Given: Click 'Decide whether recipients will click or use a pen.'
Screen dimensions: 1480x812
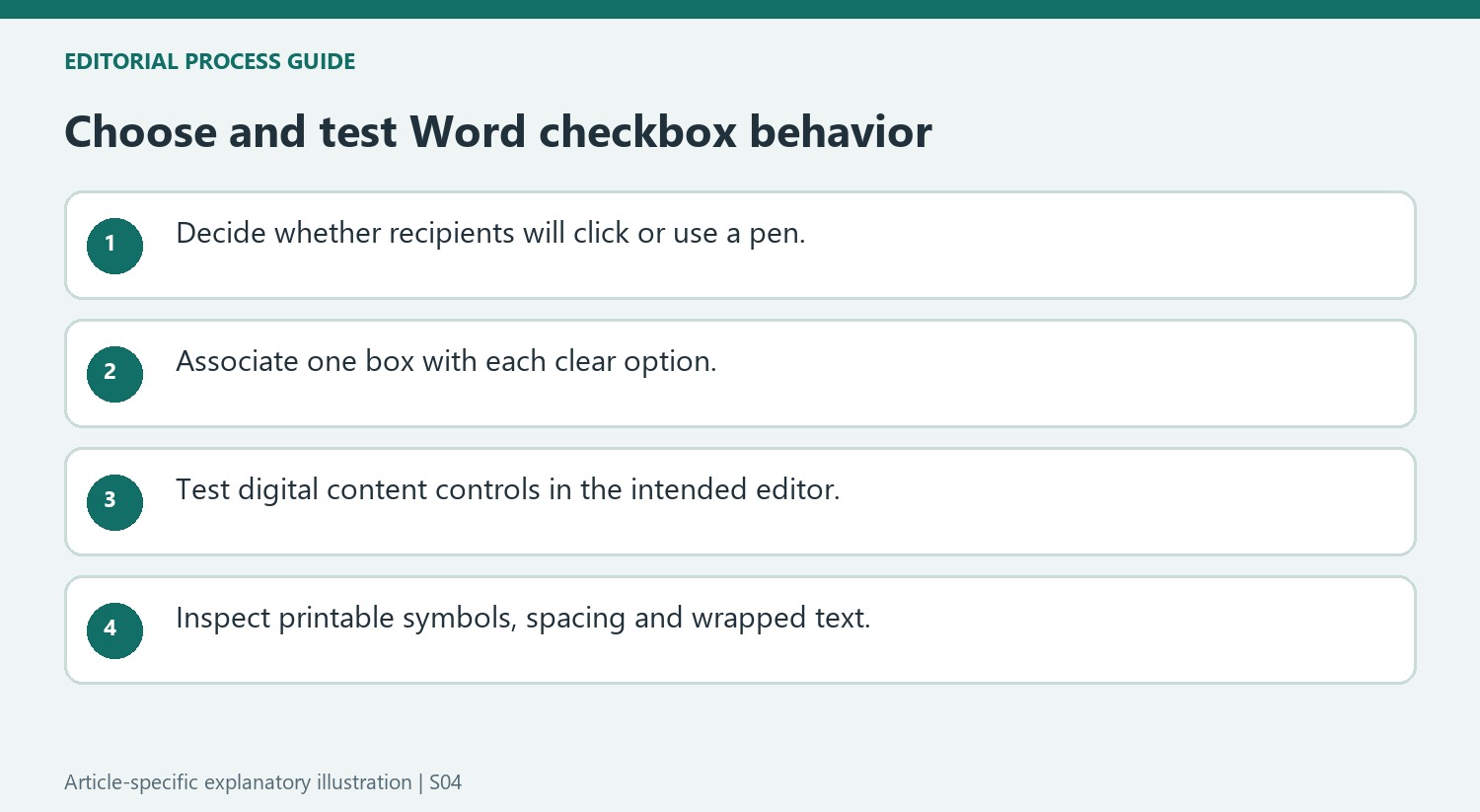Looking at the screenshot, I should (x=490, y=234).
